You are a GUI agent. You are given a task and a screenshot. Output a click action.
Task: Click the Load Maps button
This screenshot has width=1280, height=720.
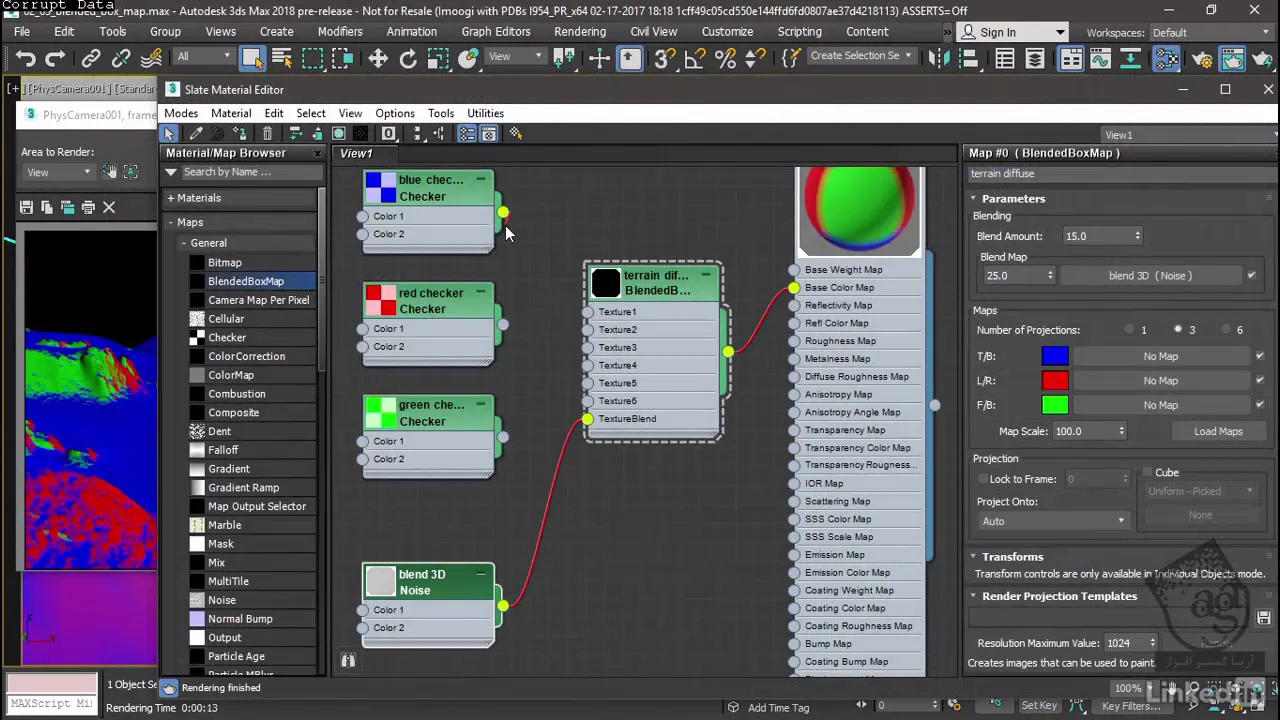(x=1218, y=431)
